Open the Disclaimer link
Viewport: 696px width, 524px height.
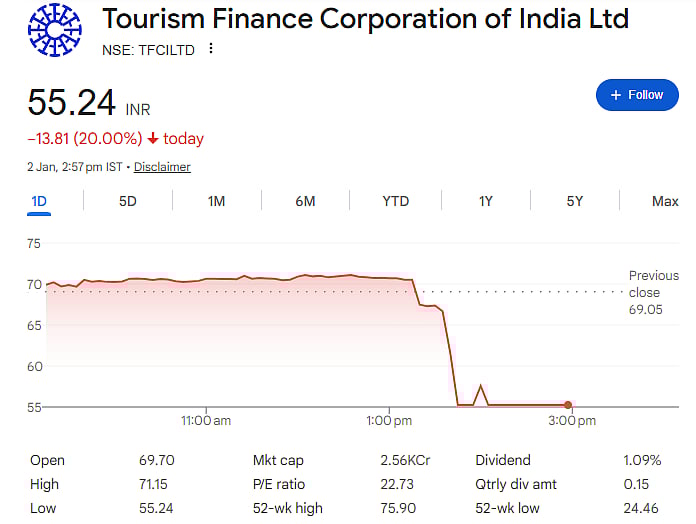pyautogui.click(x=162, y=167)
